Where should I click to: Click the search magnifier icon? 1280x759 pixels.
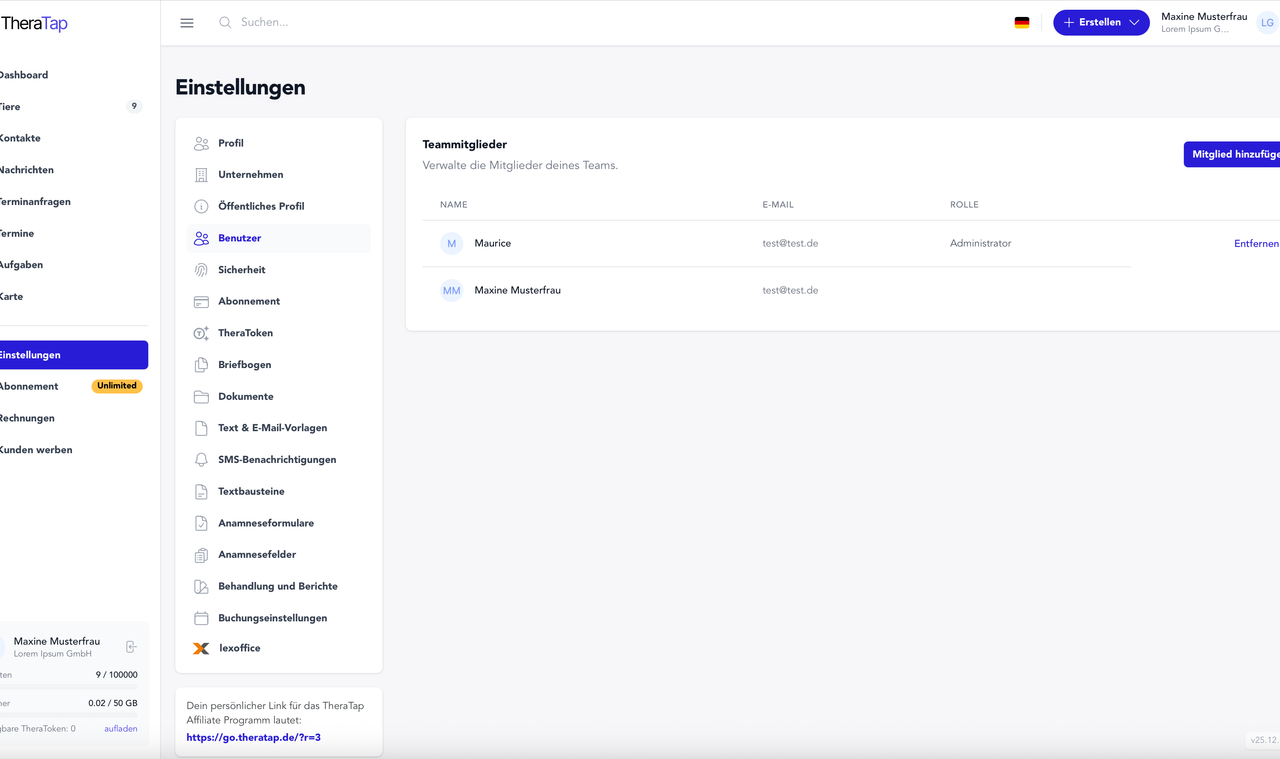click(225, 22)
